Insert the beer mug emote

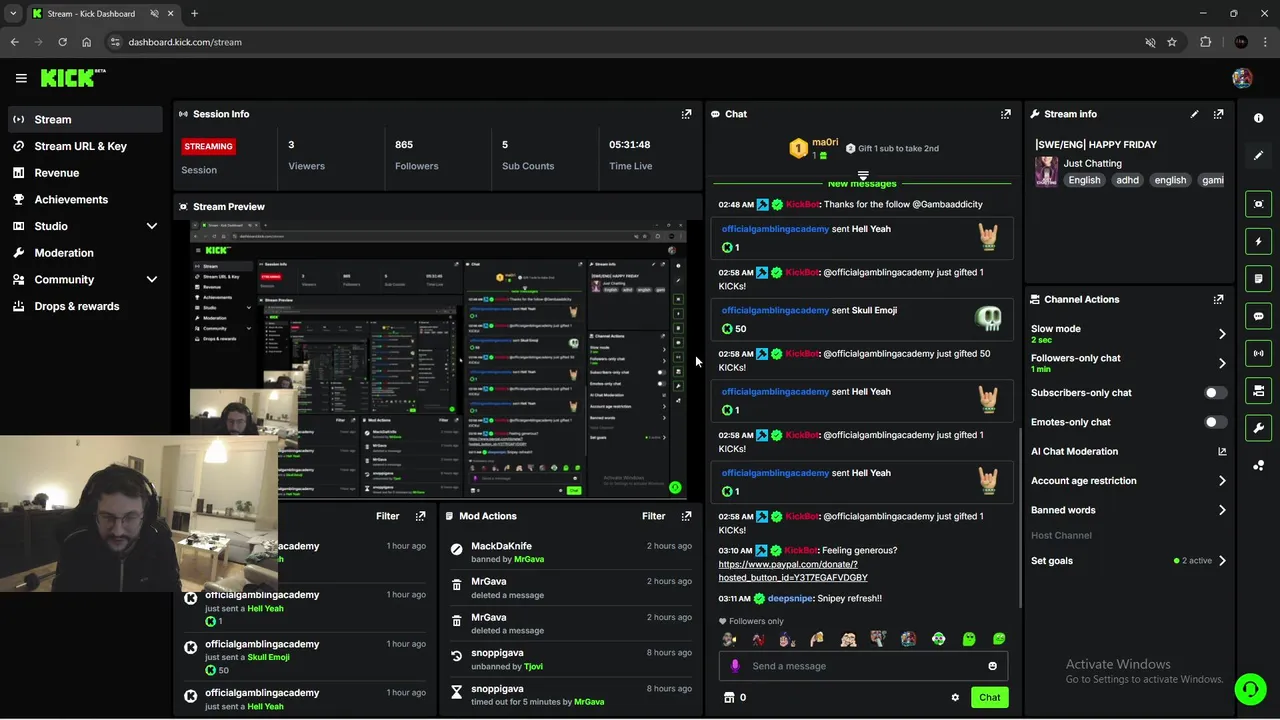pos(817,639)
